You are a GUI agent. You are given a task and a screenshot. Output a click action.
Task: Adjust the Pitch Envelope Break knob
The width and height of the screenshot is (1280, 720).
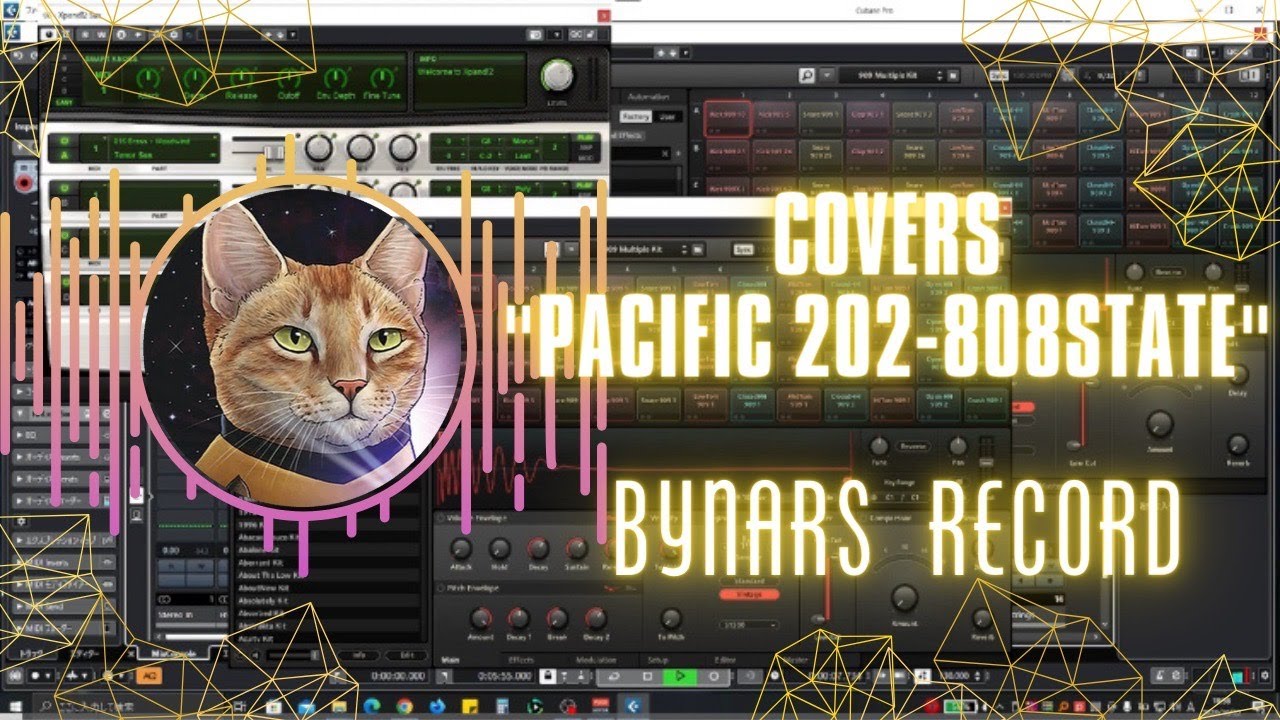pyautogui.click(x=557, y=618)
